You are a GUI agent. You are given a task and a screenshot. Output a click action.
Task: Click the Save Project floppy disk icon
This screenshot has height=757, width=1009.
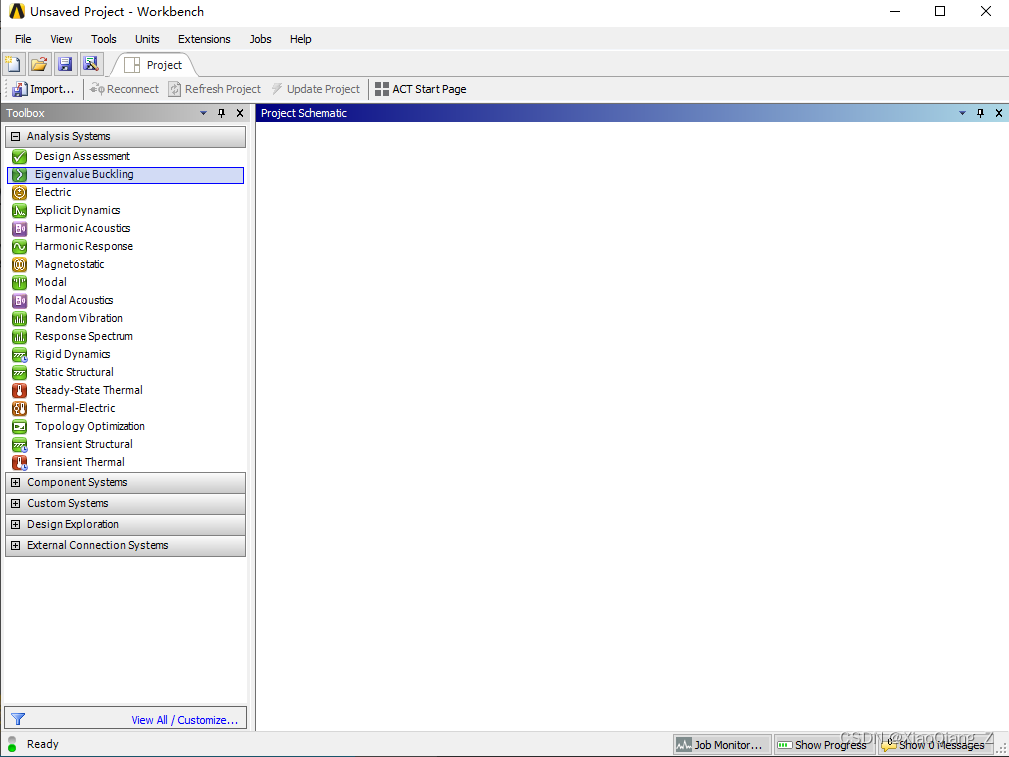click(65, 64)
